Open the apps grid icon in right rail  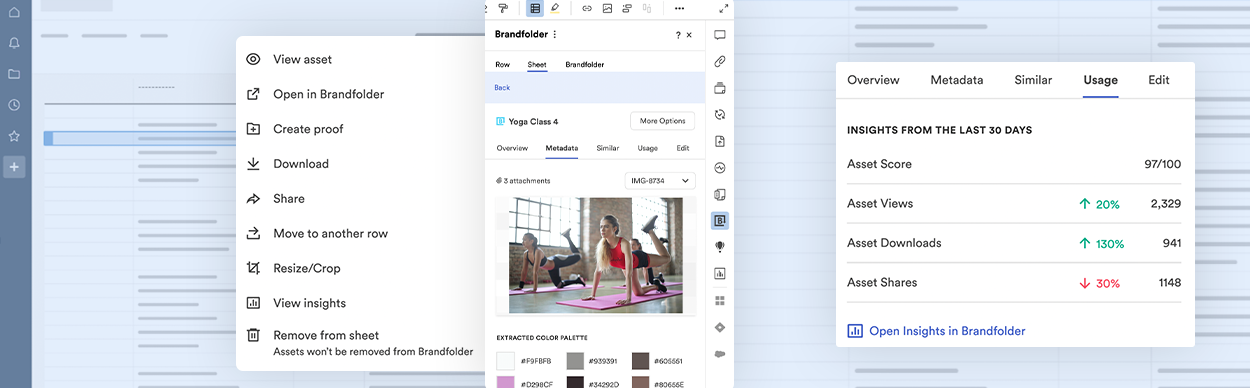point(720,300)
